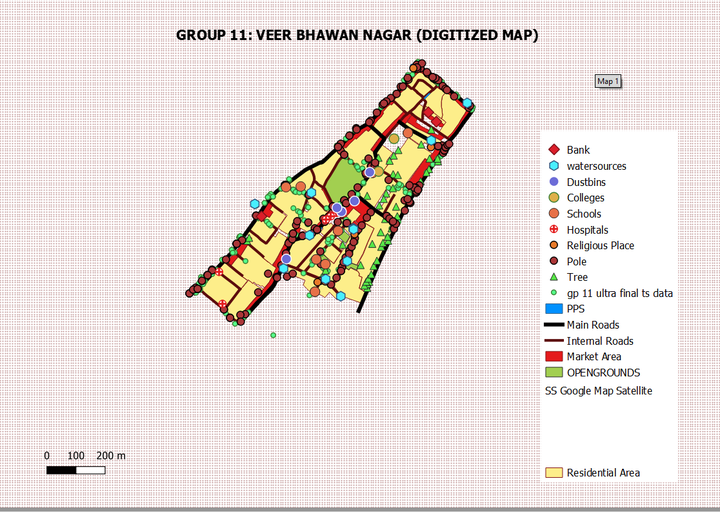Viewport: 720px width, 512px height.
Task: Click the red Market Area swatch
Action: (x=553, y=356)
